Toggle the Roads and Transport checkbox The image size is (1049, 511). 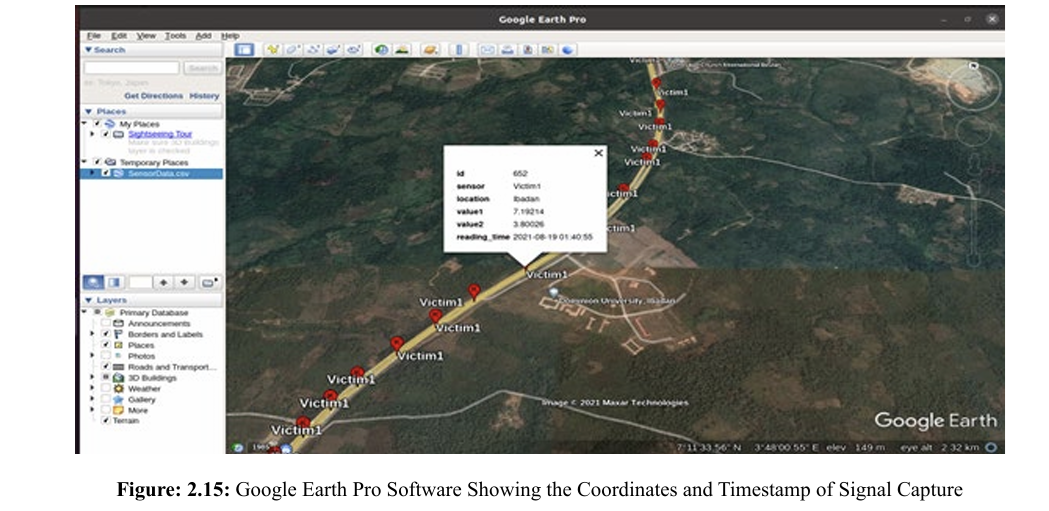pos(106,367)
